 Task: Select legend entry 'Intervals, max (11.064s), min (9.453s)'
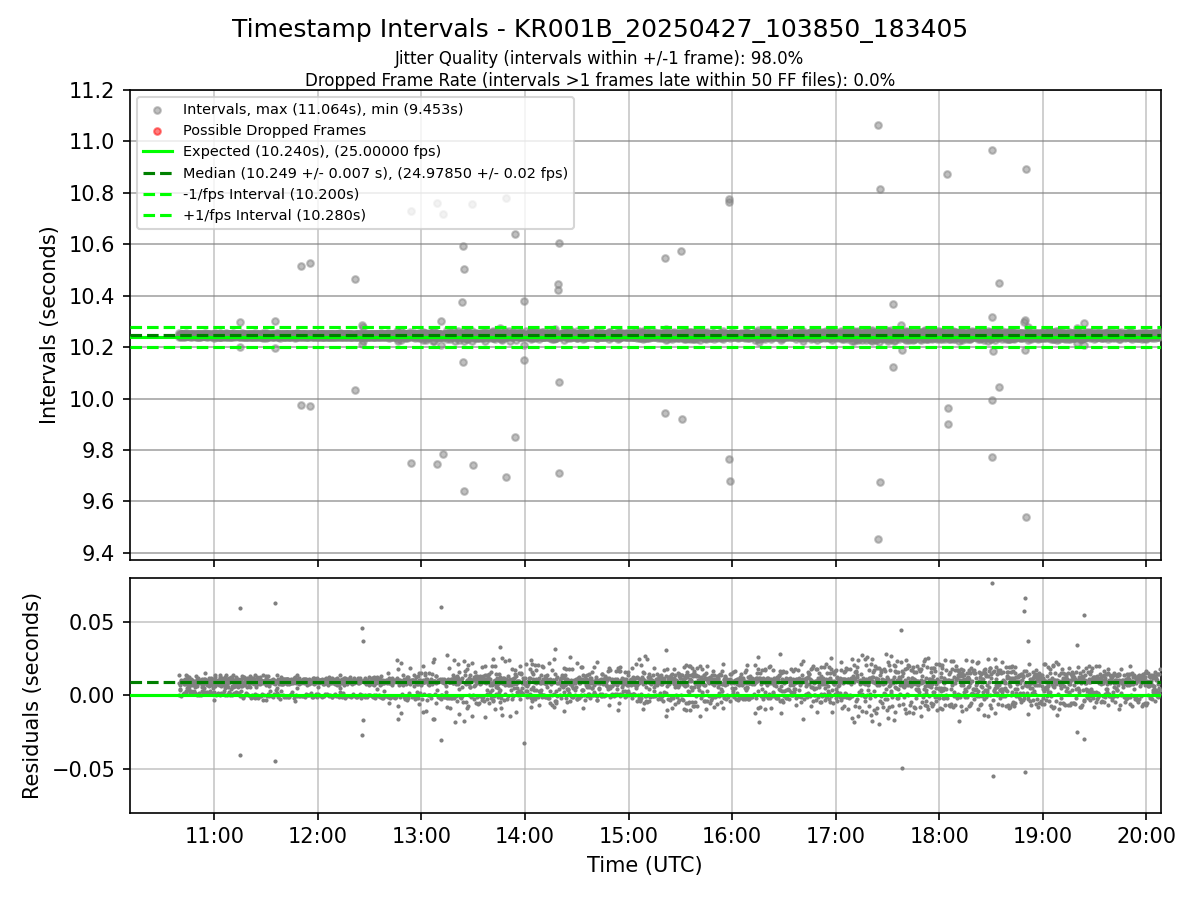click(323, 109)
